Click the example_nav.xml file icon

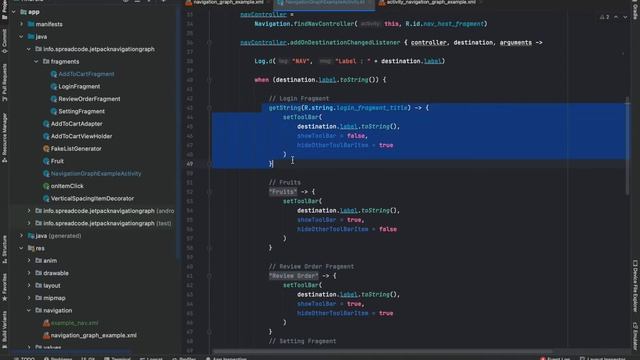pyautogui.click(x=46, y=323)
